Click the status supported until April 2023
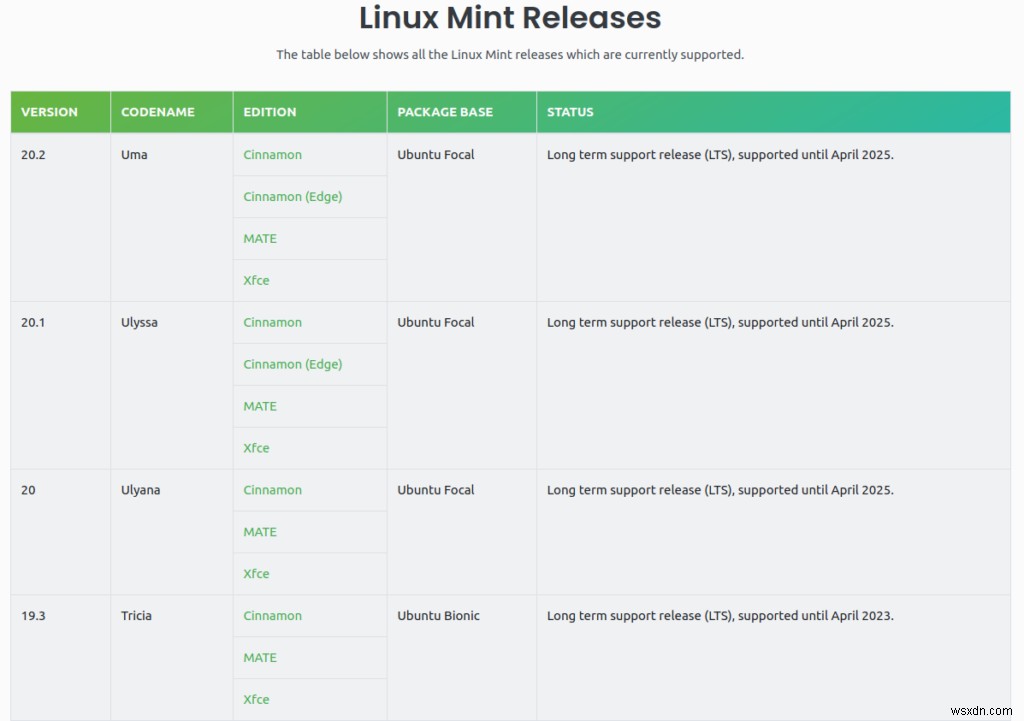The width and height of the screenshot is (1024, 721). pyautogui.click(x=720, y=616)
